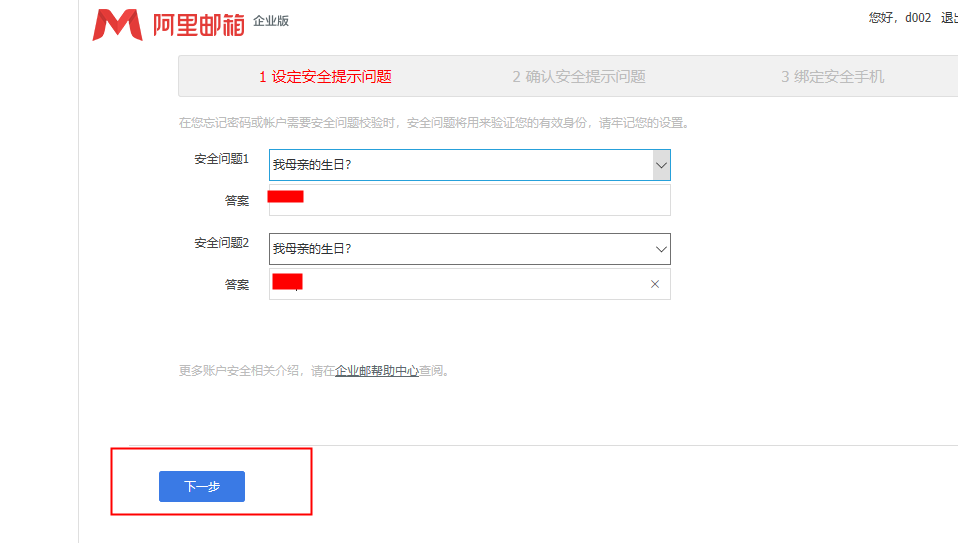Click the 企业版 edition label

click(272, 21)
